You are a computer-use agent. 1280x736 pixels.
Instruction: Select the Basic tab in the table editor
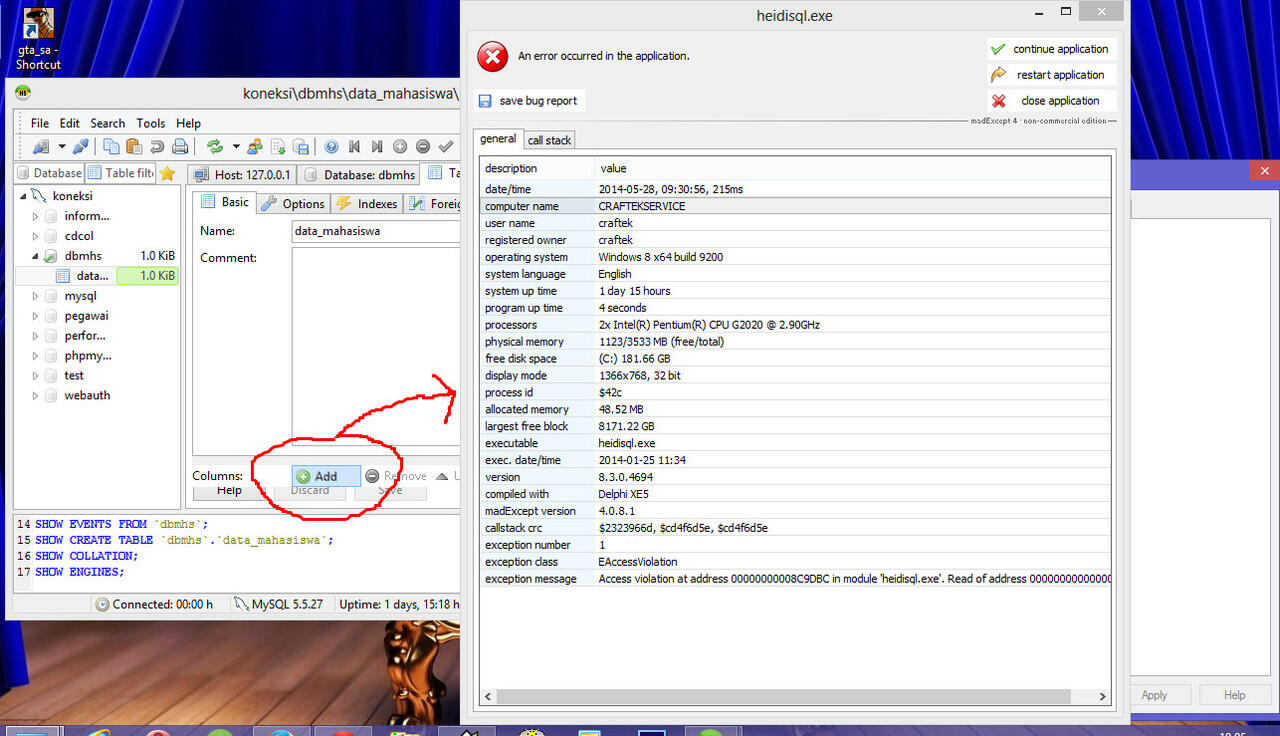pos(225,202)
